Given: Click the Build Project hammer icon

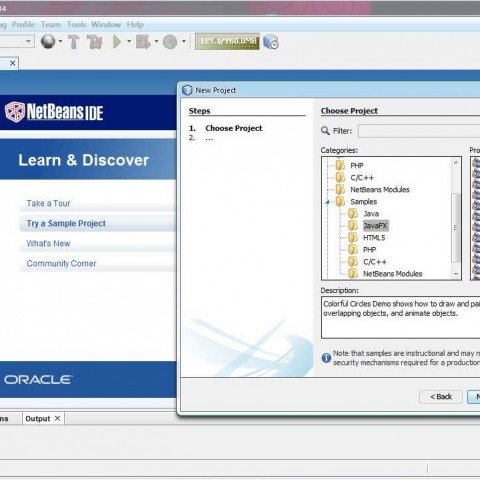Looking at the screenshot, I should tap(73, 42).
